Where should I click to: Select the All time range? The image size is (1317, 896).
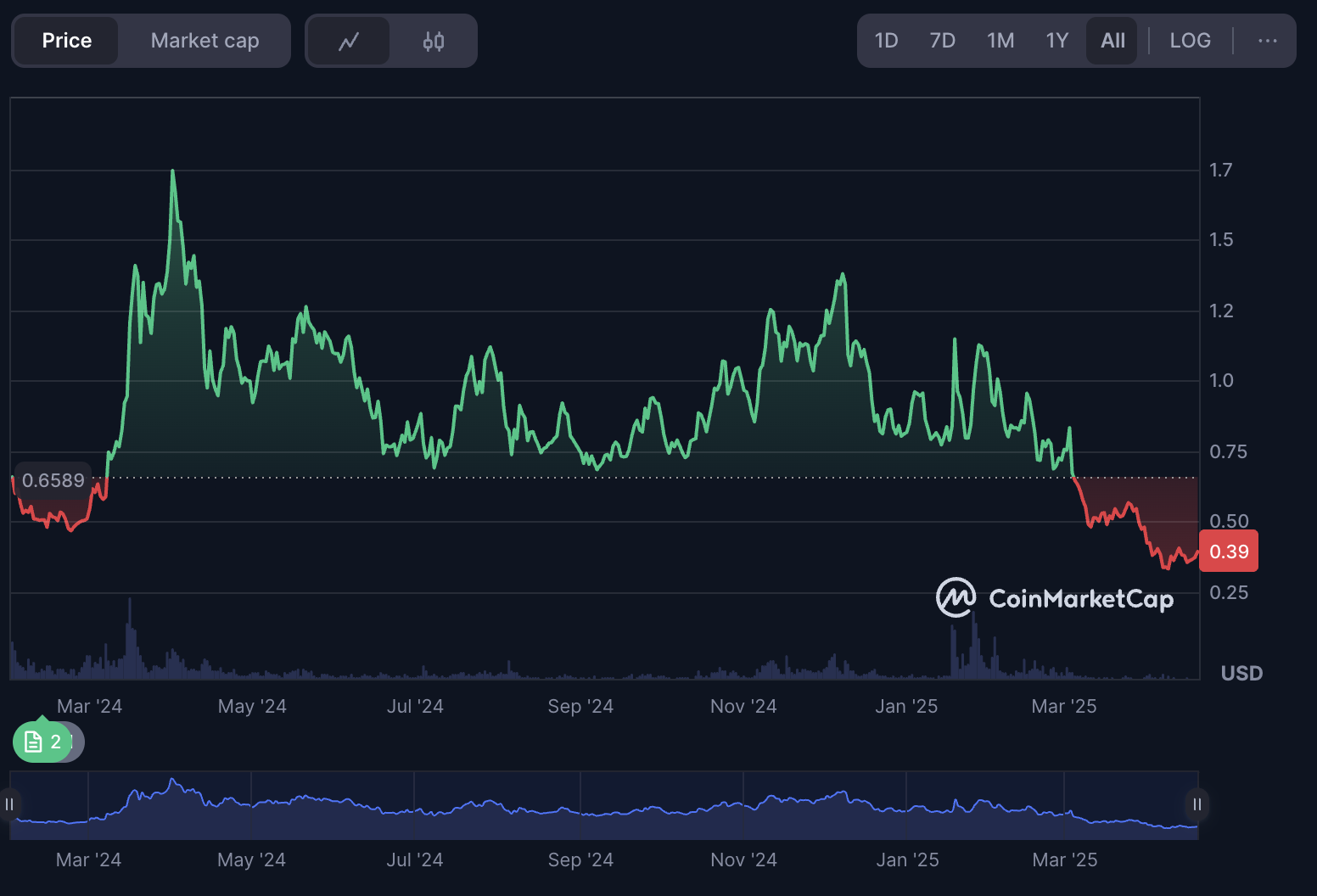point(1112,41)
